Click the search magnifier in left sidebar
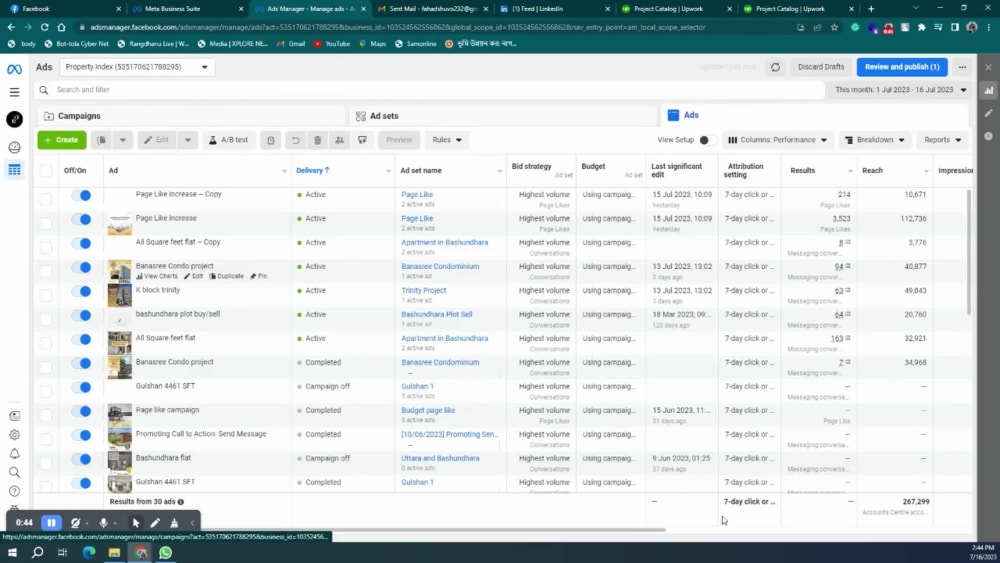1000x563 pixels. [x=14, y=472]
